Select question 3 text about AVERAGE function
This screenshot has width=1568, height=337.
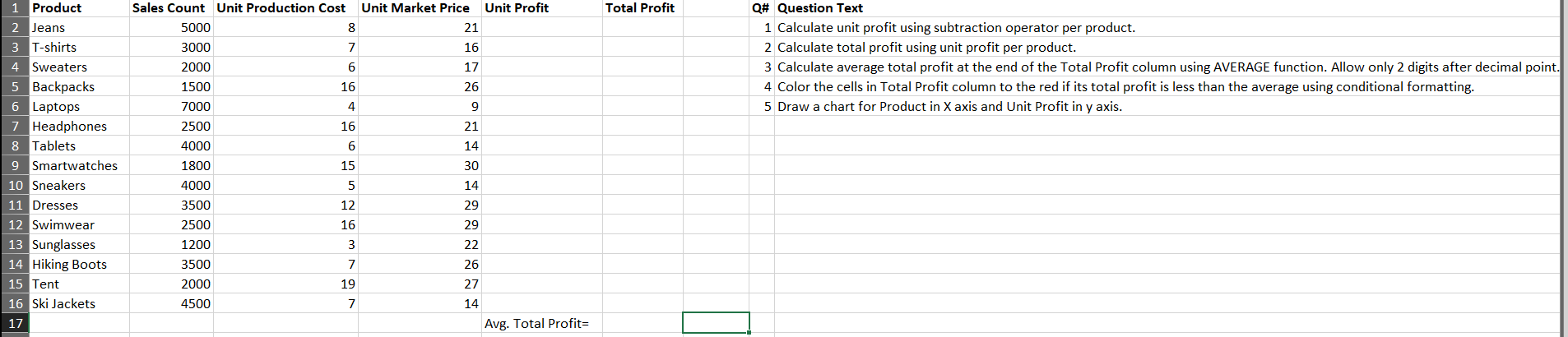(1168, 67)
